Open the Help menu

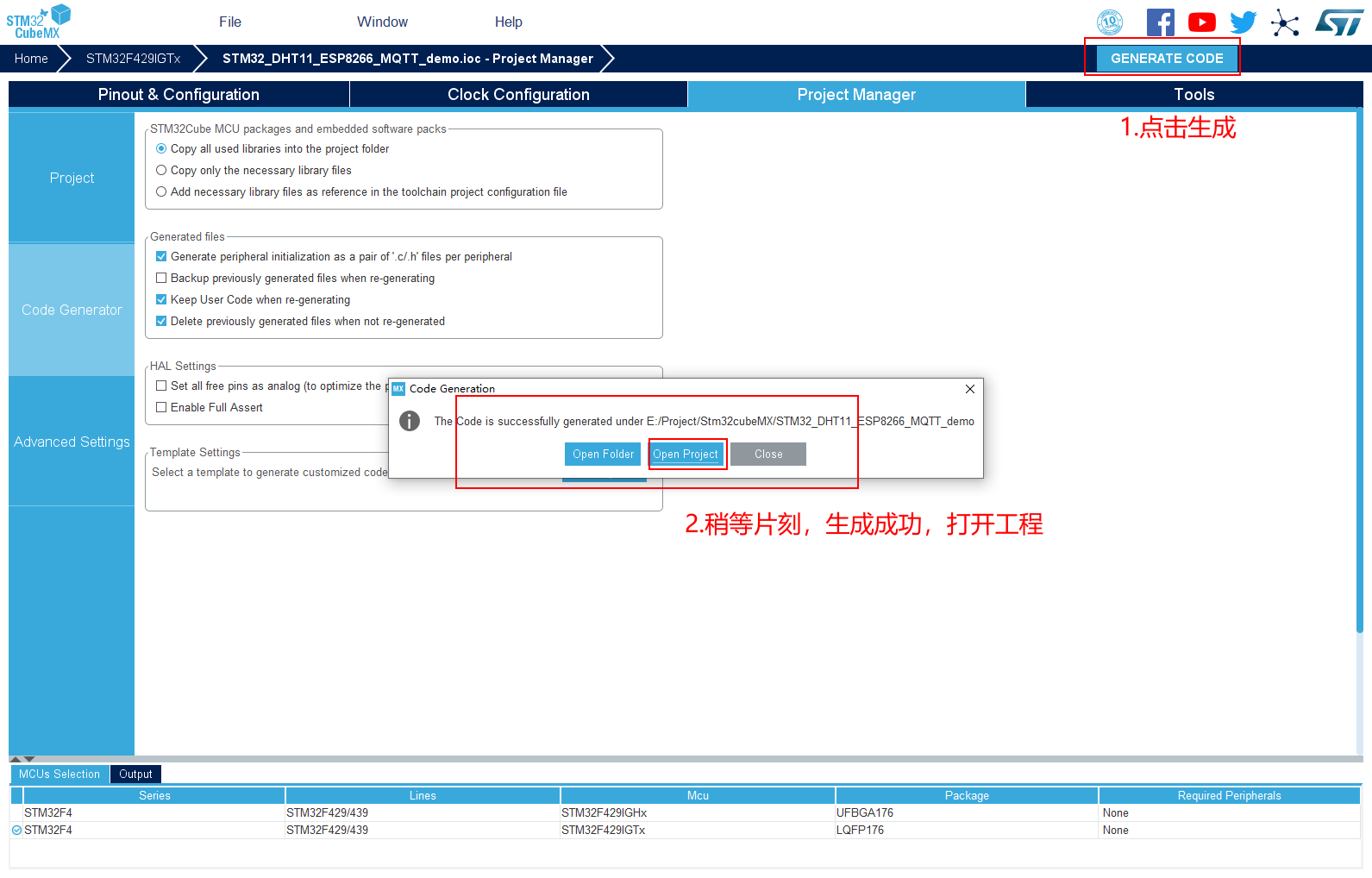point(509,22)
